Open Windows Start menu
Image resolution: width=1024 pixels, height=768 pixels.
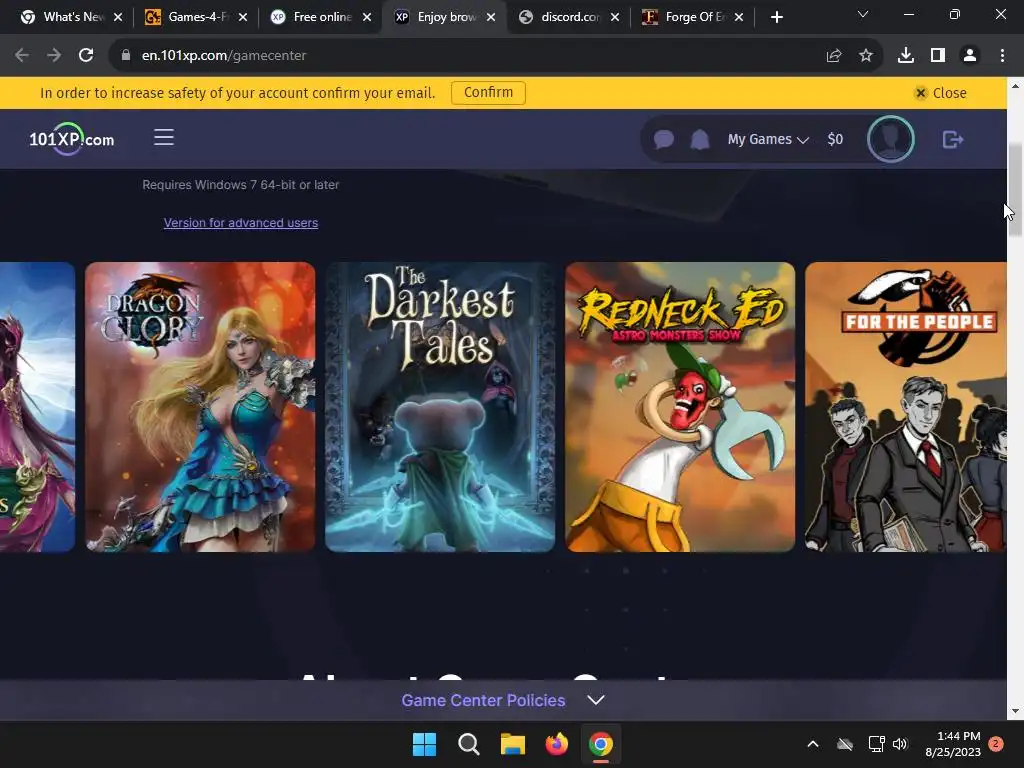(x=424, y=744)
